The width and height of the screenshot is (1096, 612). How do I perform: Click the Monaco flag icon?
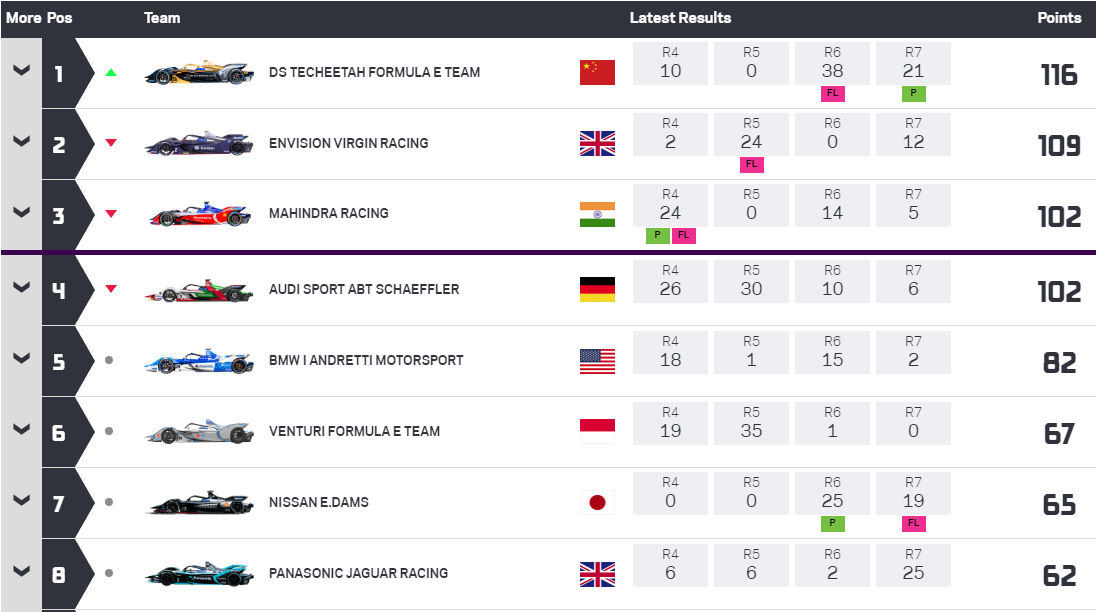pos(597,431)
